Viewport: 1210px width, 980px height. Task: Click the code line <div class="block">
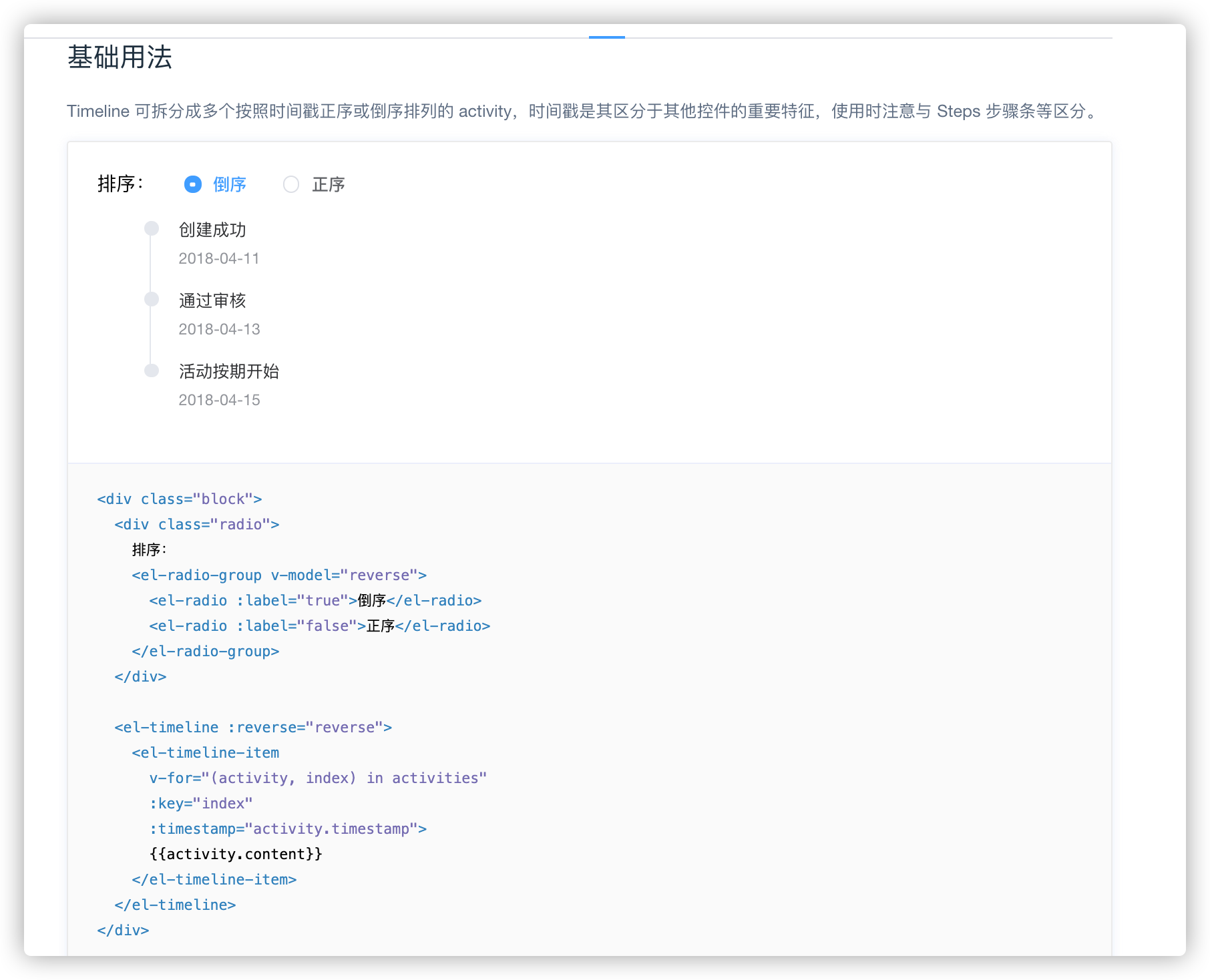[x=180, y=499]
